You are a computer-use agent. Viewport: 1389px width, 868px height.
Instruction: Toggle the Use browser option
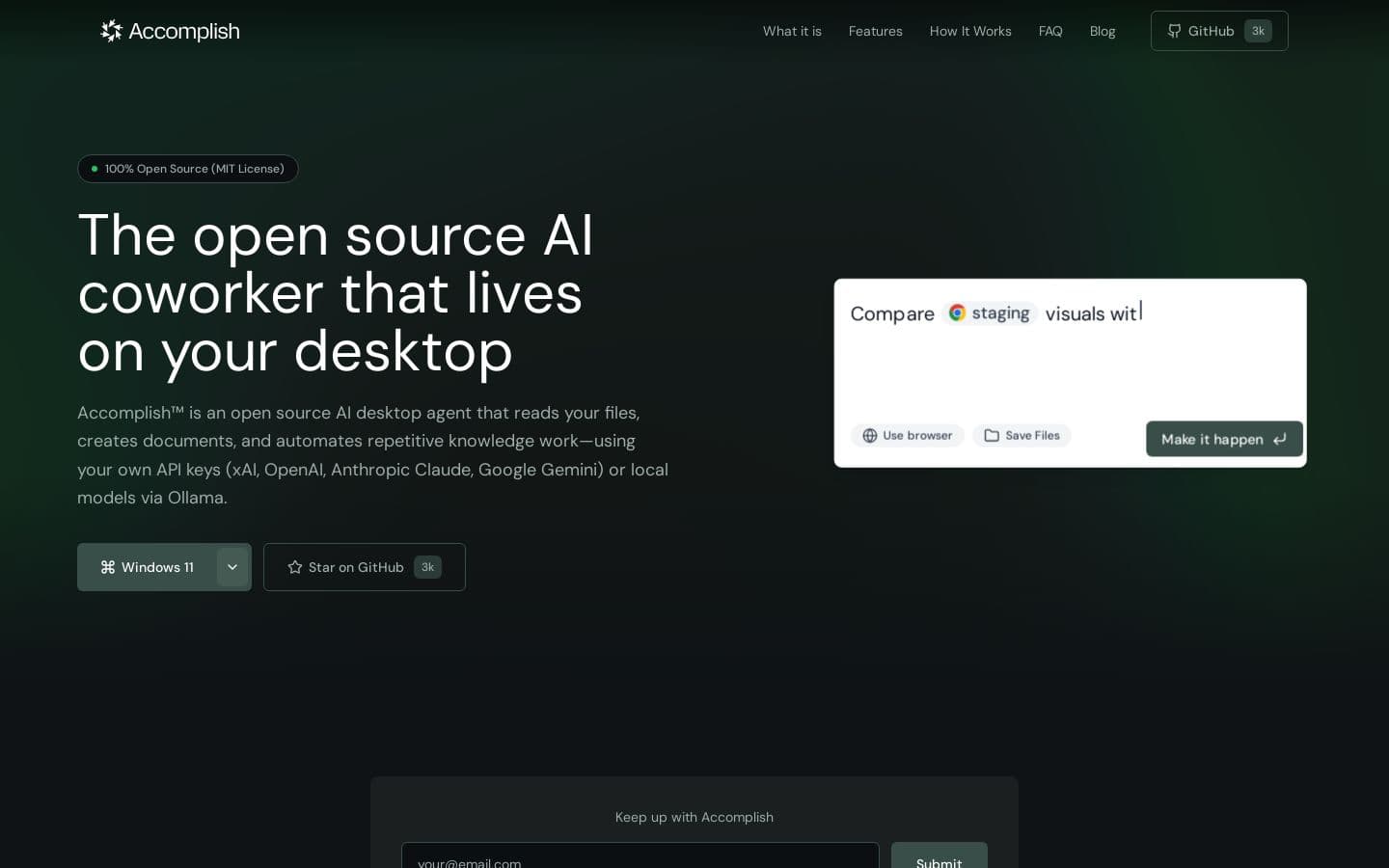(907, 435)
